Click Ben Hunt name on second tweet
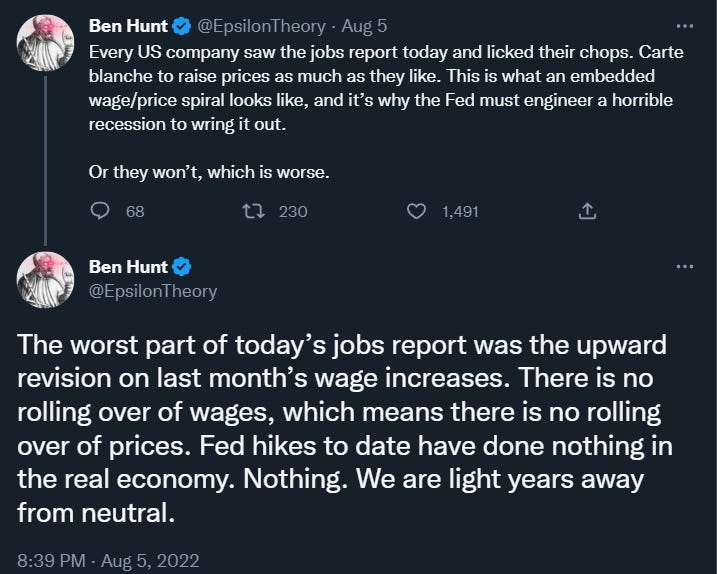The image size is (717, 574). coord(128,267)
